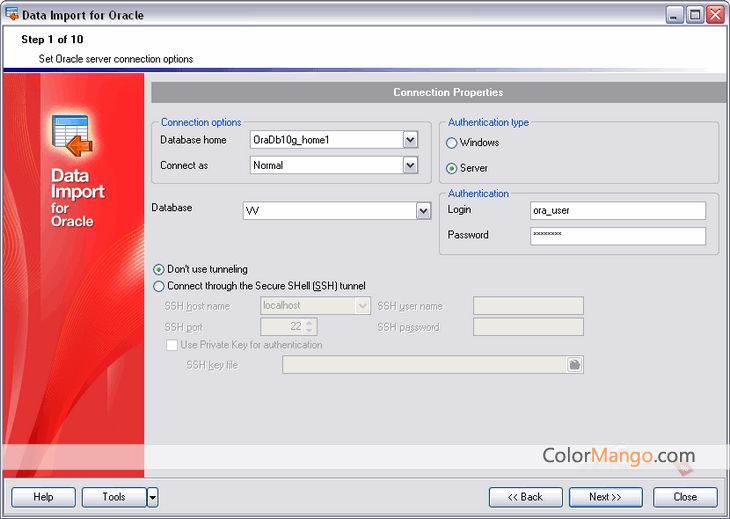Click the Help button

coord(43,497)
